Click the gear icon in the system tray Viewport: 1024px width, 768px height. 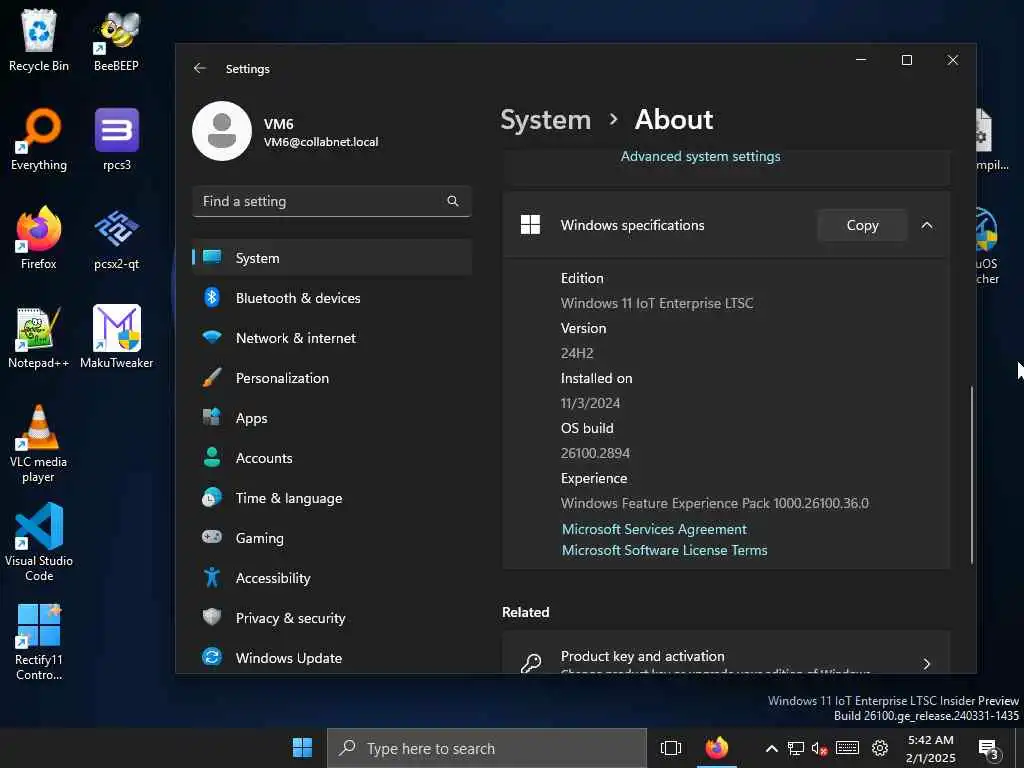click(x=880, y=748)
